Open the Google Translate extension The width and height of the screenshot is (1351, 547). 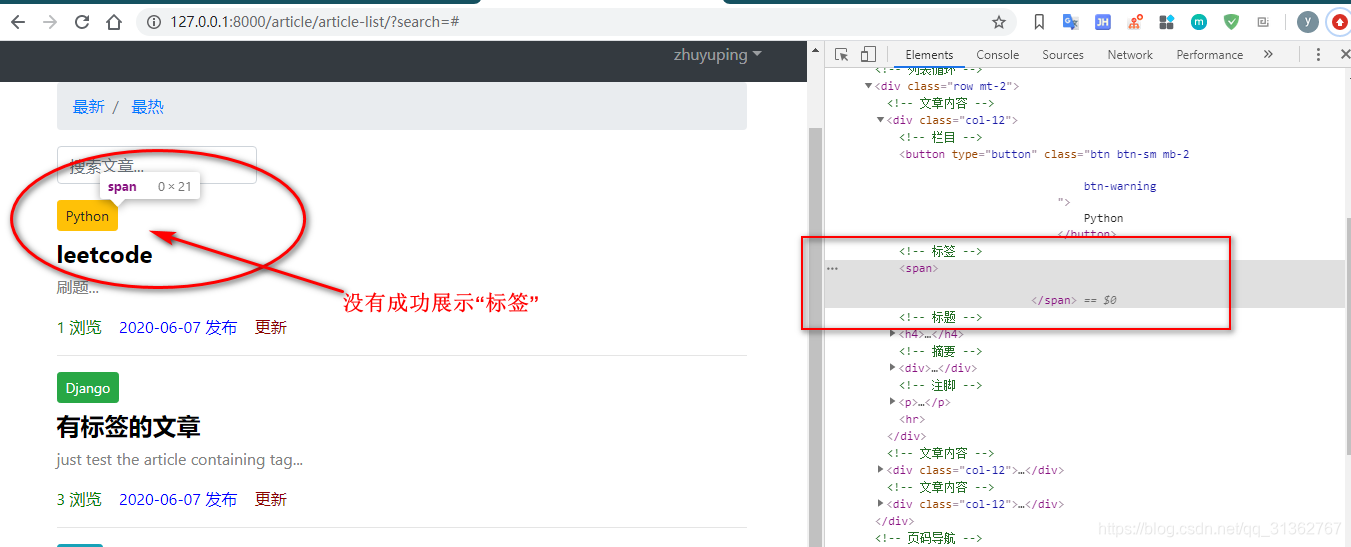pyautogui.click(x=1070, y=21)
